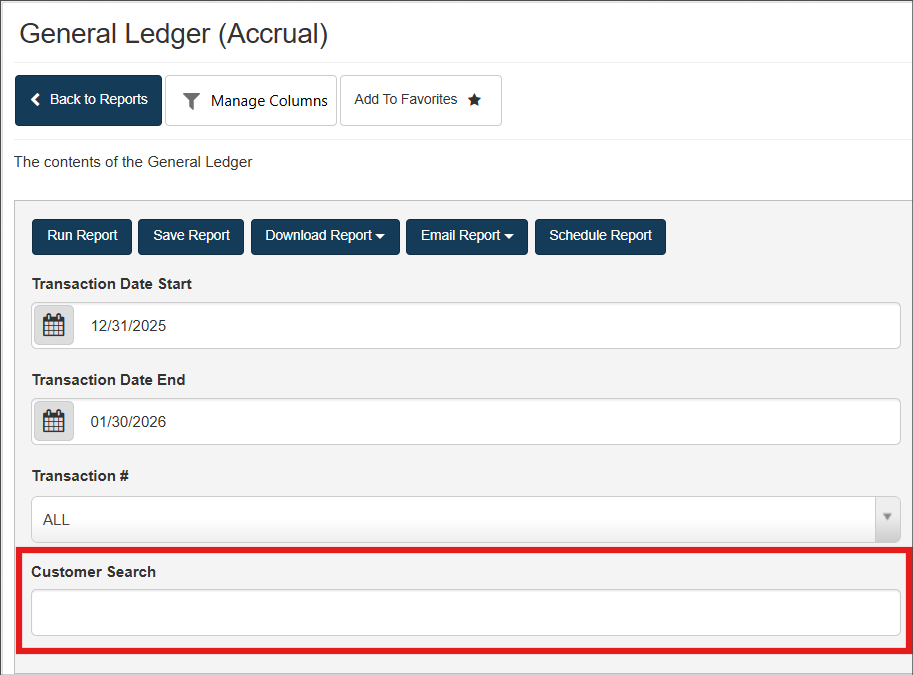This screenshot has height=675, width=913.
Task: Focus the start date field showing 12/31/2025
Action: 490,326
